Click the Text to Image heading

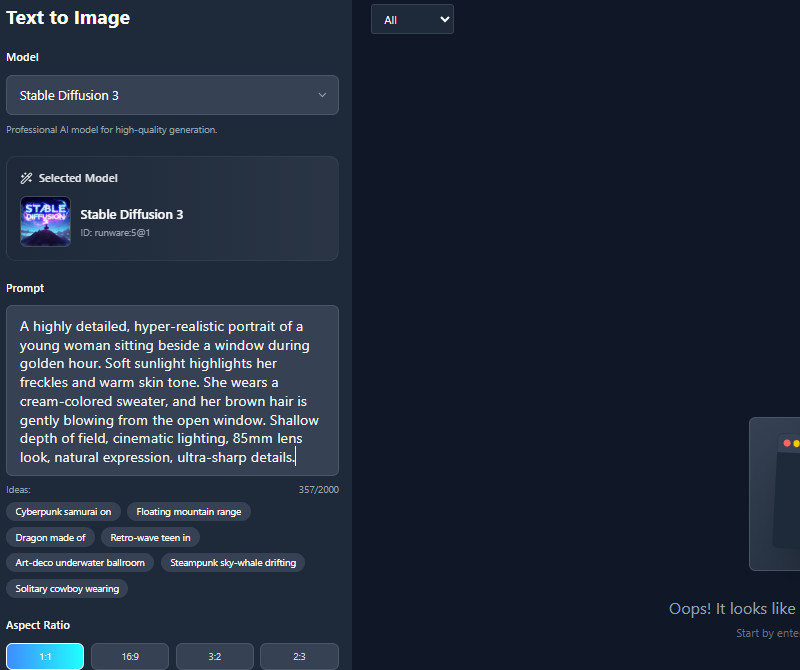click(x=67, y=17)
